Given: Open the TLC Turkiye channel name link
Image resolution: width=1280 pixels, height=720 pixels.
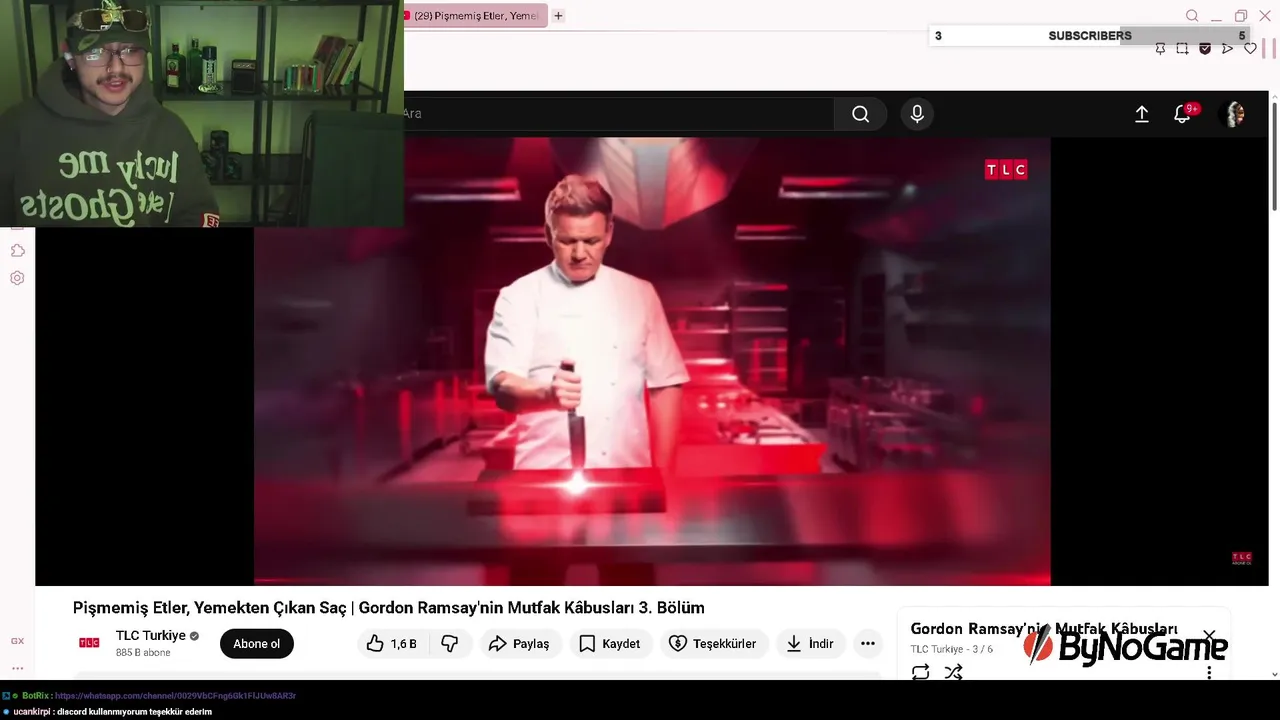Looking at the screenshot, I should (x=151, y=636).
